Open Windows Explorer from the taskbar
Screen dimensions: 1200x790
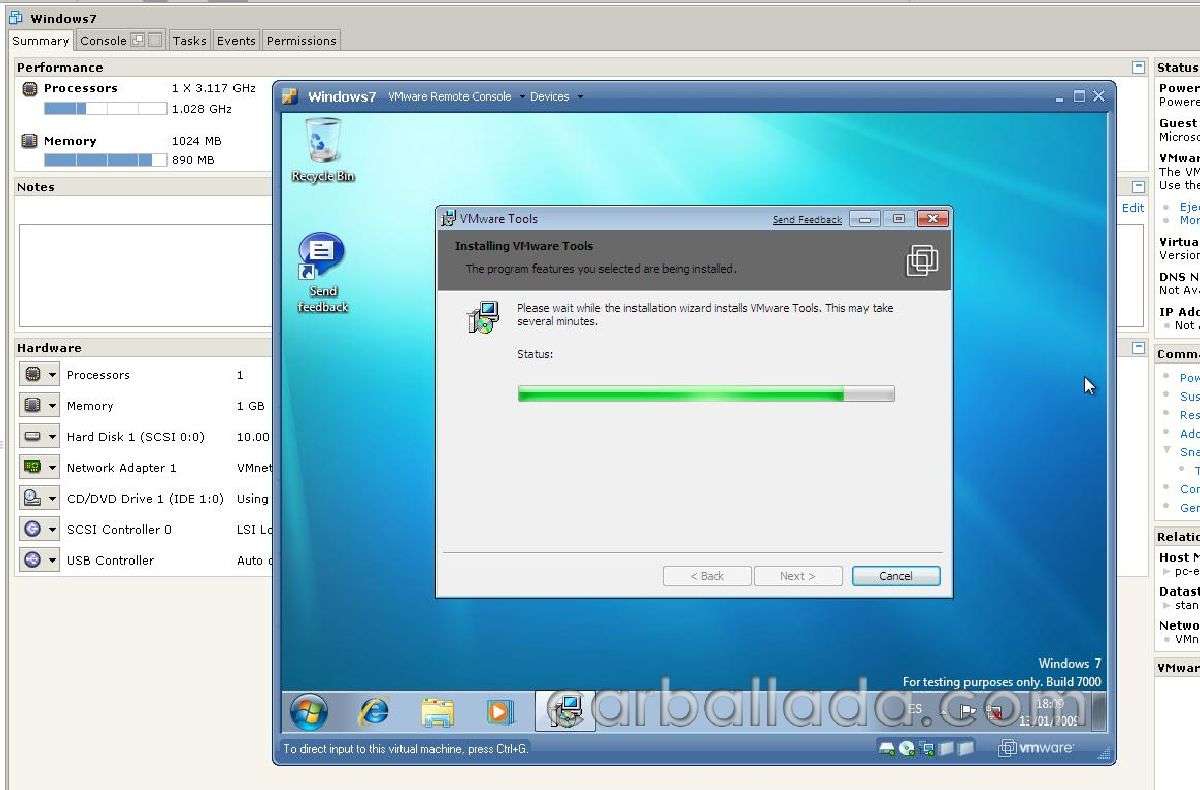pos(437,712)
